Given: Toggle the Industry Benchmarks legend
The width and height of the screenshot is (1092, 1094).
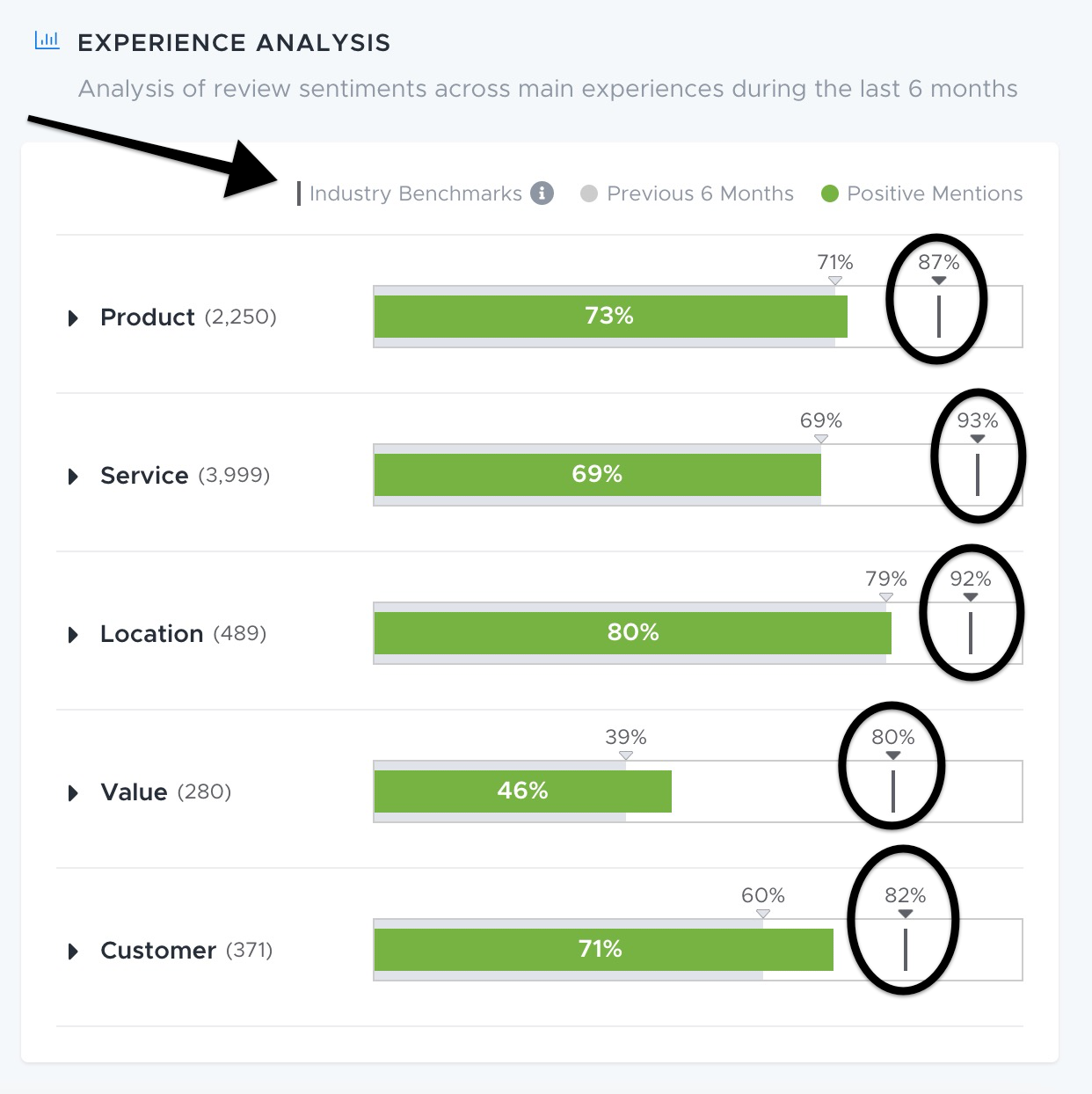Looking at the screenshot, I should point(410,193).
